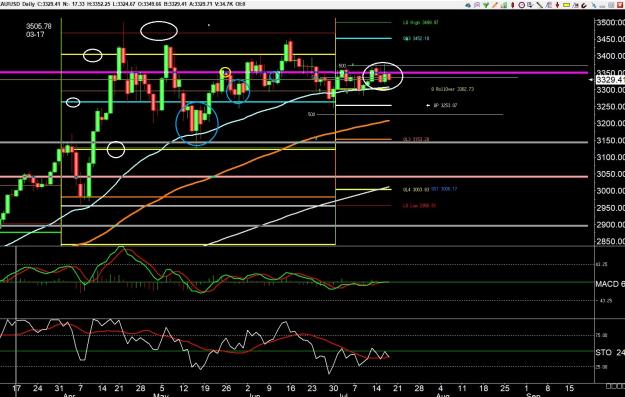Viewport: 625px width, 397px height.
Task: Select the pencil drawing tool
Action: coord(495,5)
